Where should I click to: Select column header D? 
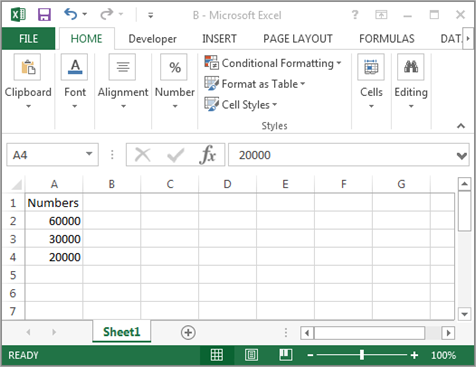point(227,184)
